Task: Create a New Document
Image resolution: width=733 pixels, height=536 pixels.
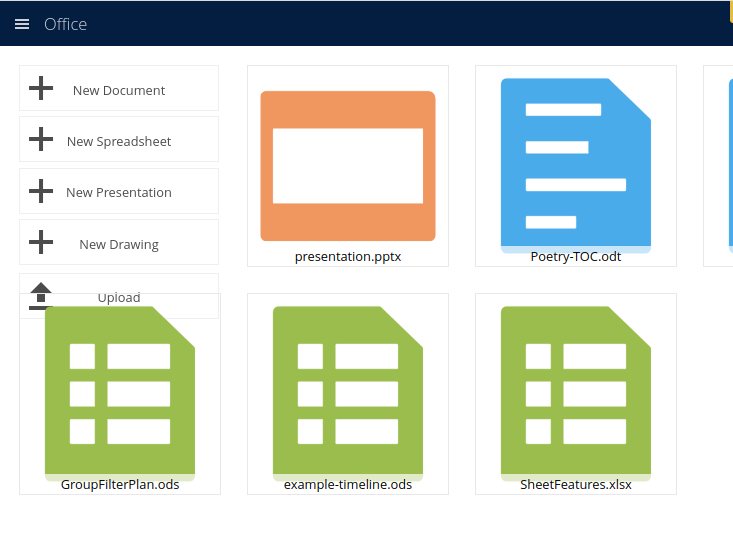Action: [119, 88]
